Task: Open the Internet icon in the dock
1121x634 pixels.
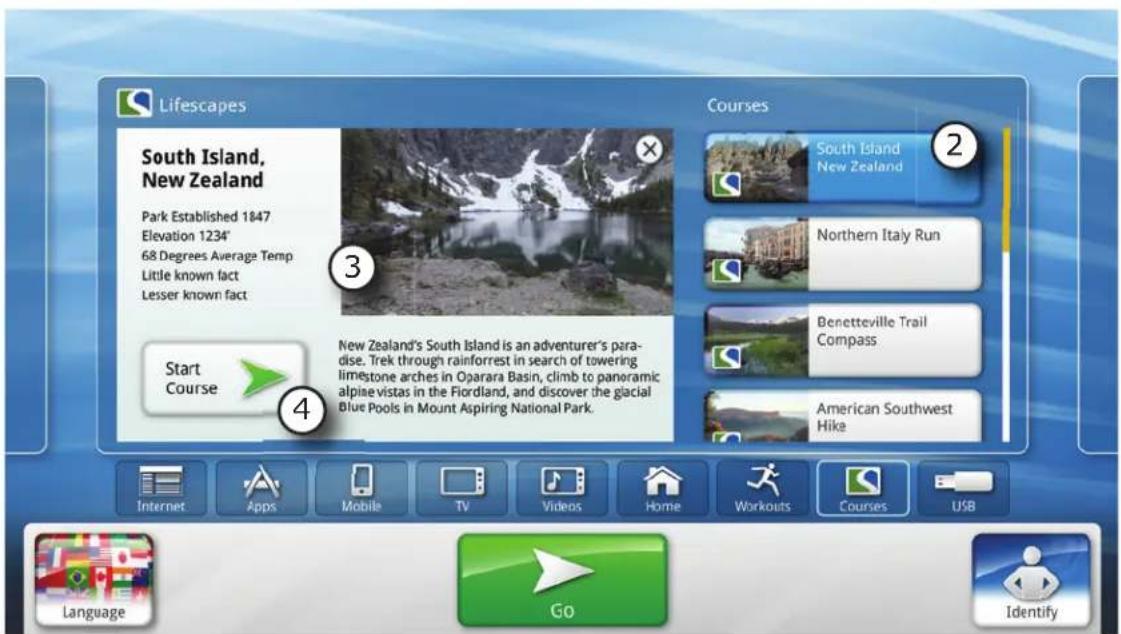Action: click(161, 489)
